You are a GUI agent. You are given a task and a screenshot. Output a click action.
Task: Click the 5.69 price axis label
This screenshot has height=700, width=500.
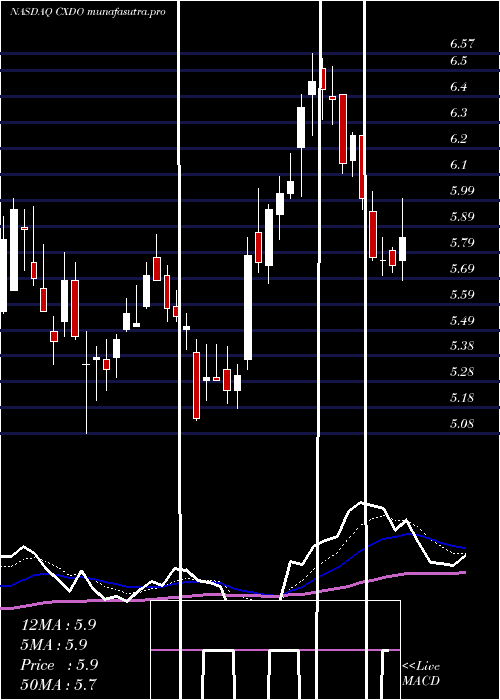pyautogui.click(x=462, y=269)
